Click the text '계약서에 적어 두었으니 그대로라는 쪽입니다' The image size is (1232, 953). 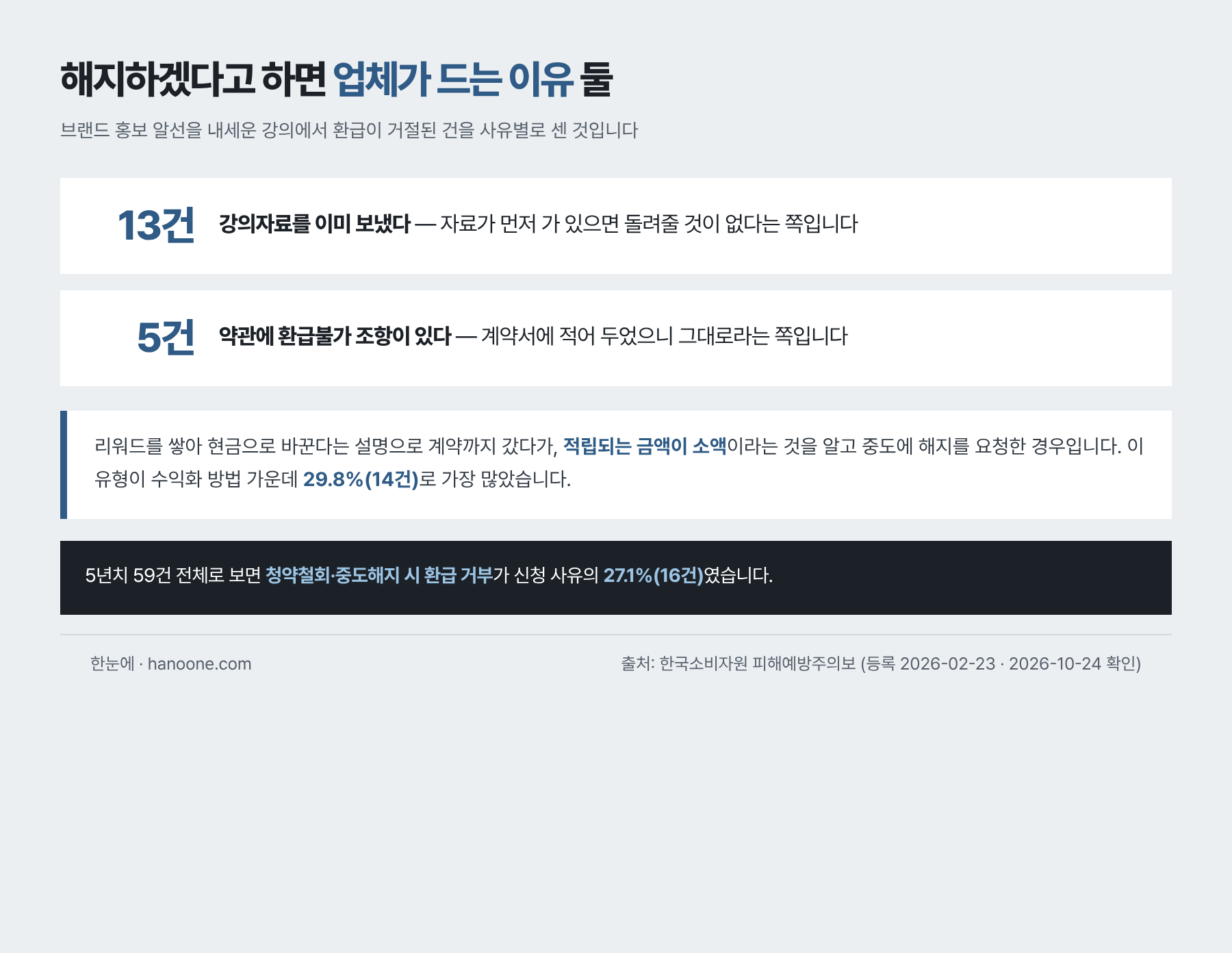(x=665, y=336)
